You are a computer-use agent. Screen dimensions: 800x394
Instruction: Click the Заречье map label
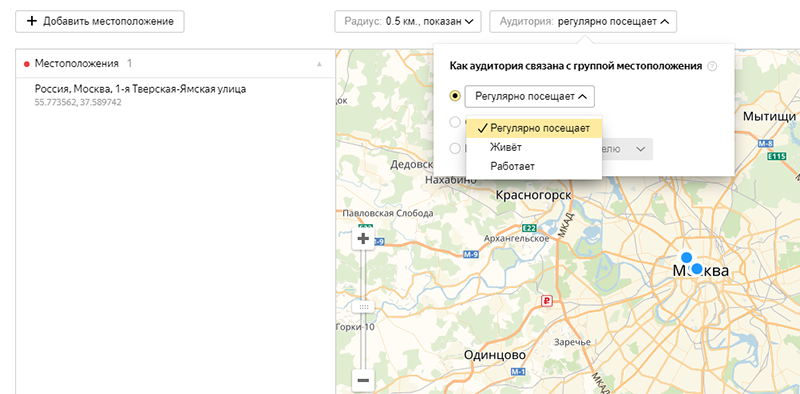pos(572,342)
